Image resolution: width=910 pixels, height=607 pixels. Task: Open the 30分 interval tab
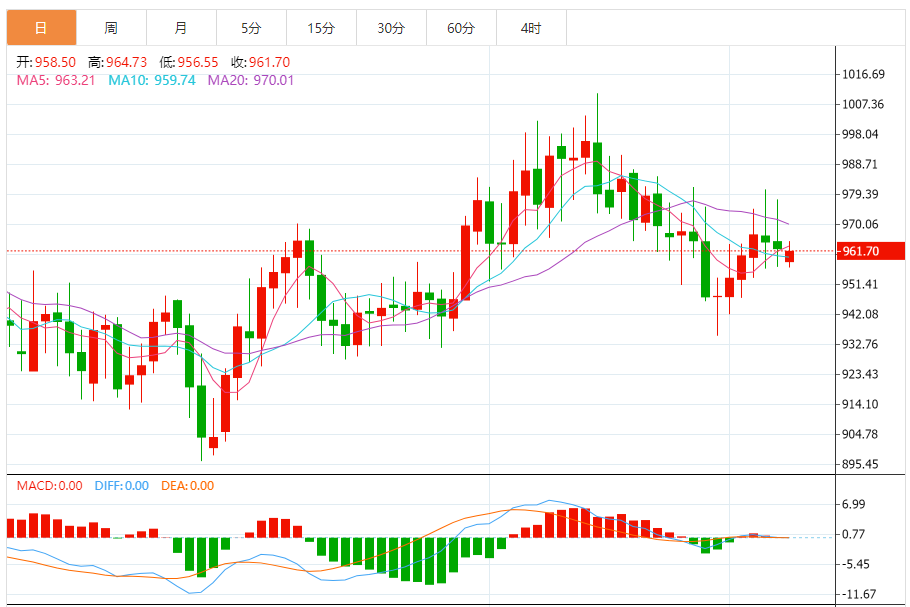click(391, 27)
